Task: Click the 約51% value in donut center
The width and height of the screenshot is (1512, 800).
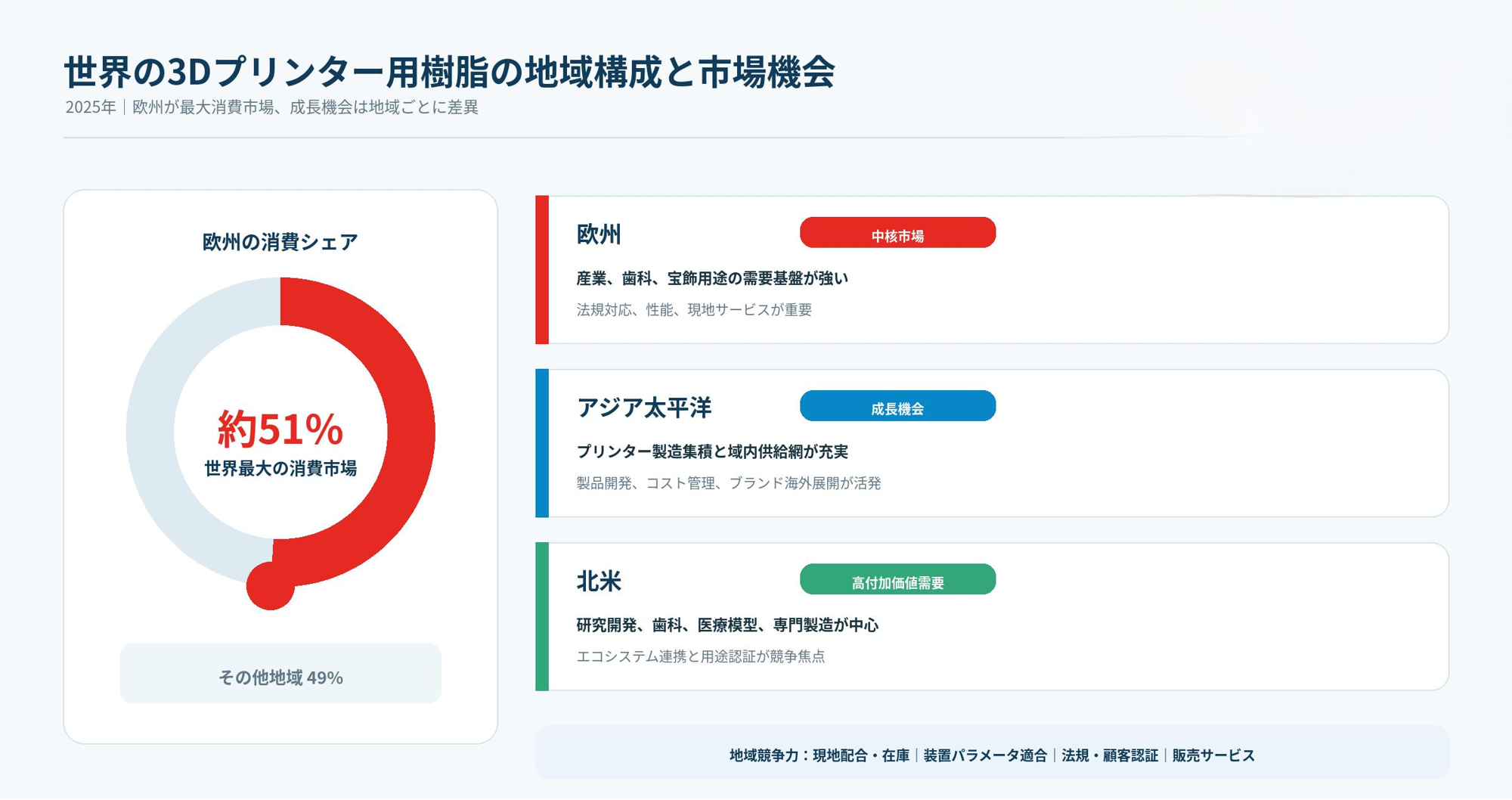Action: 280,429
